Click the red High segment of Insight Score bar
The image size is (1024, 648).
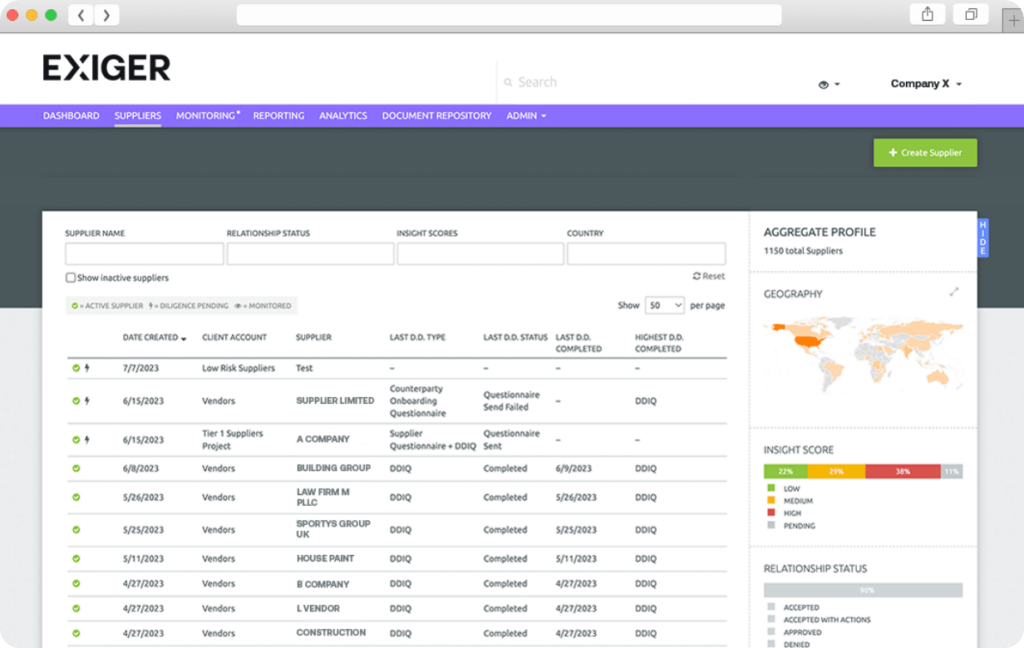click(x=902, y=471)
